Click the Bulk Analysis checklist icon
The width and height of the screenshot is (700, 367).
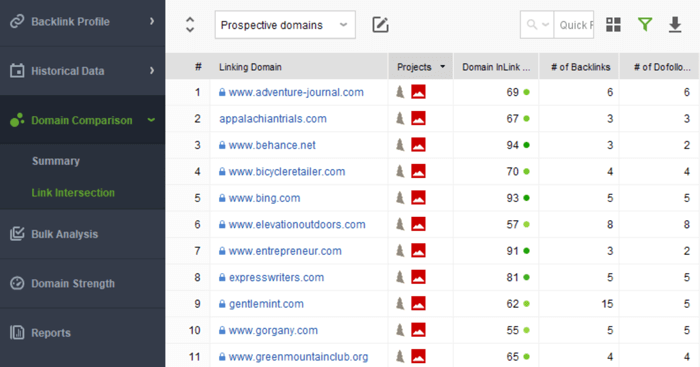tap(17, 234)
